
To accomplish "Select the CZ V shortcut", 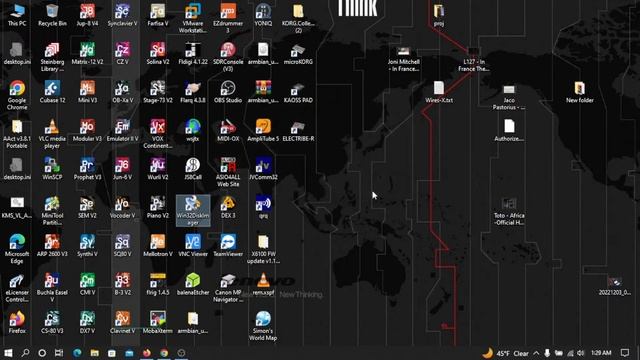I will [x=122, y=54].
